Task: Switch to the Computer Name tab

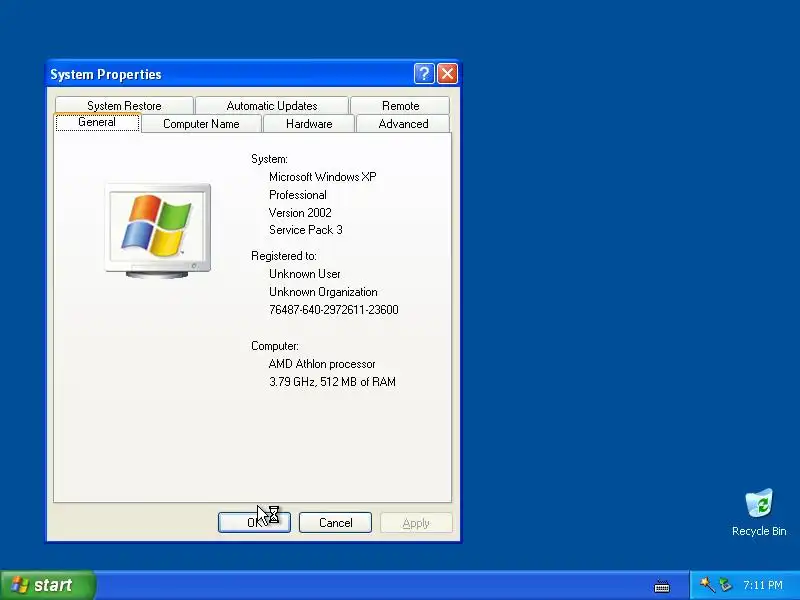Action: [201, 124]
